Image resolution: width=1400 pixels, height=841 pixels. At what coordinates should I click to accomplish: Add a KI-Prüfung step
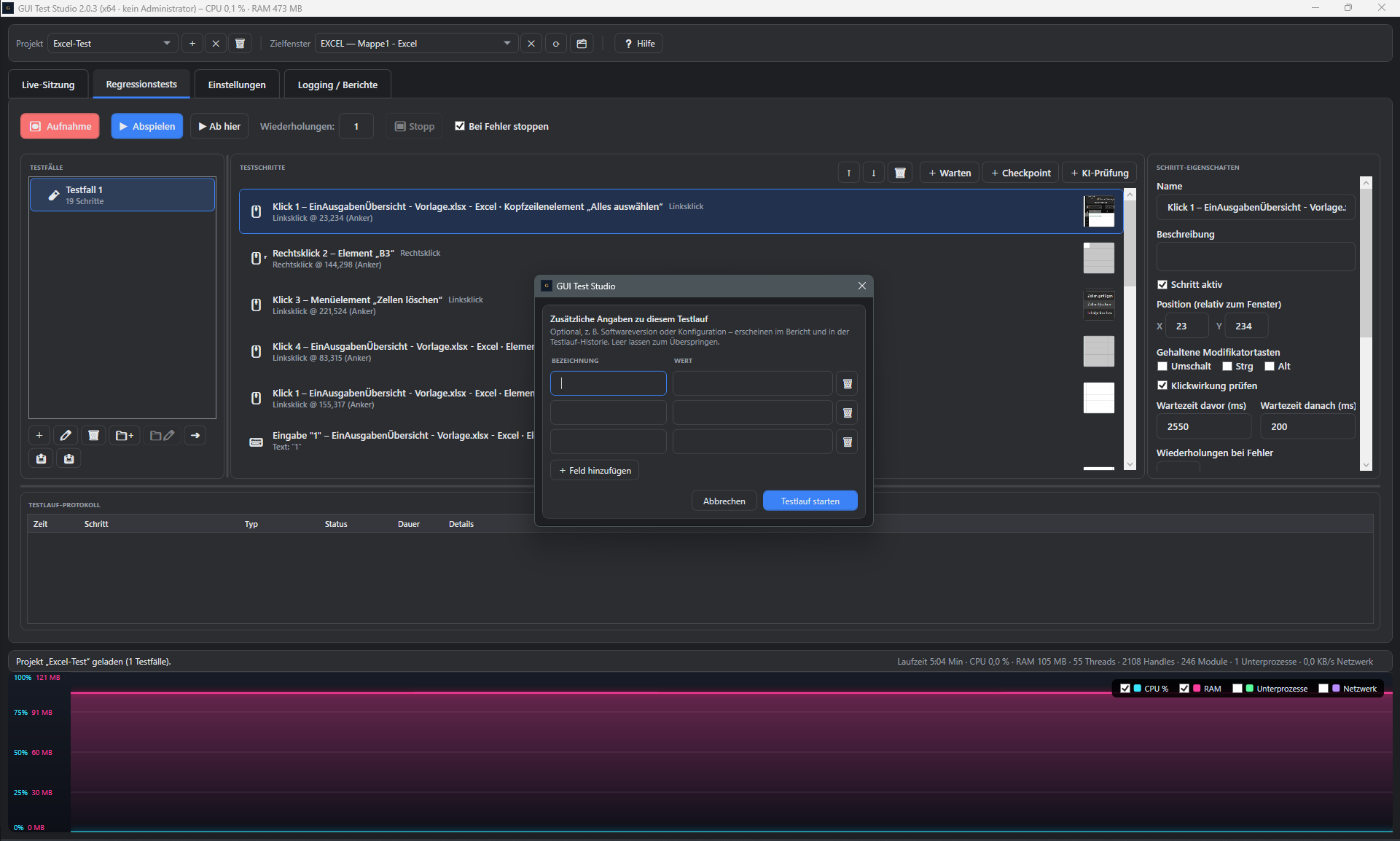(x=1100, y=173)
